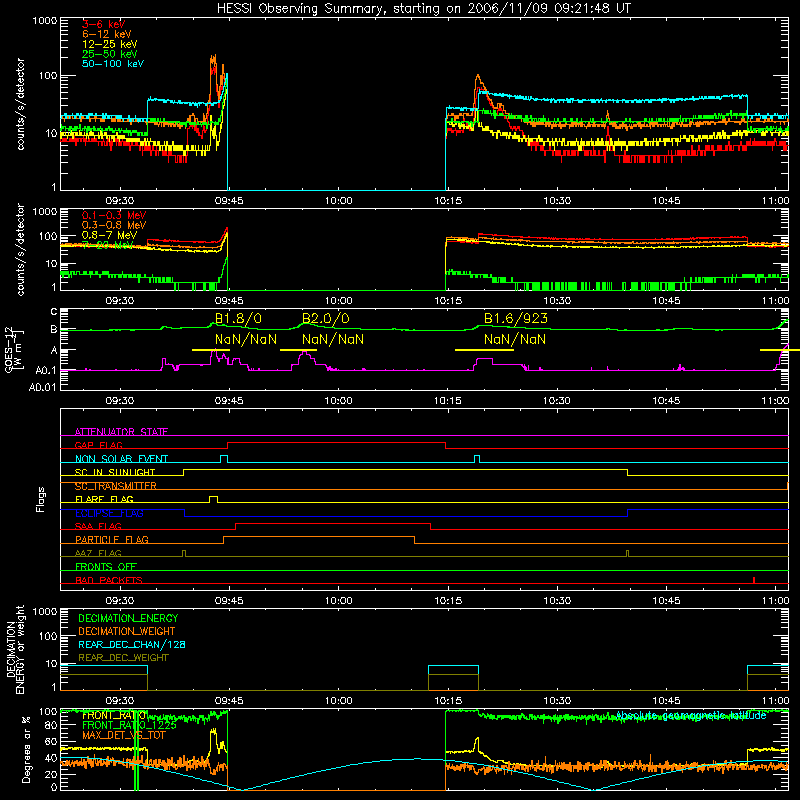Image resolution: width=800 pixels, height=800 pixels.
Task: Click the FLARE_FLAG raised pulse near 09:43
Action: 214,498
